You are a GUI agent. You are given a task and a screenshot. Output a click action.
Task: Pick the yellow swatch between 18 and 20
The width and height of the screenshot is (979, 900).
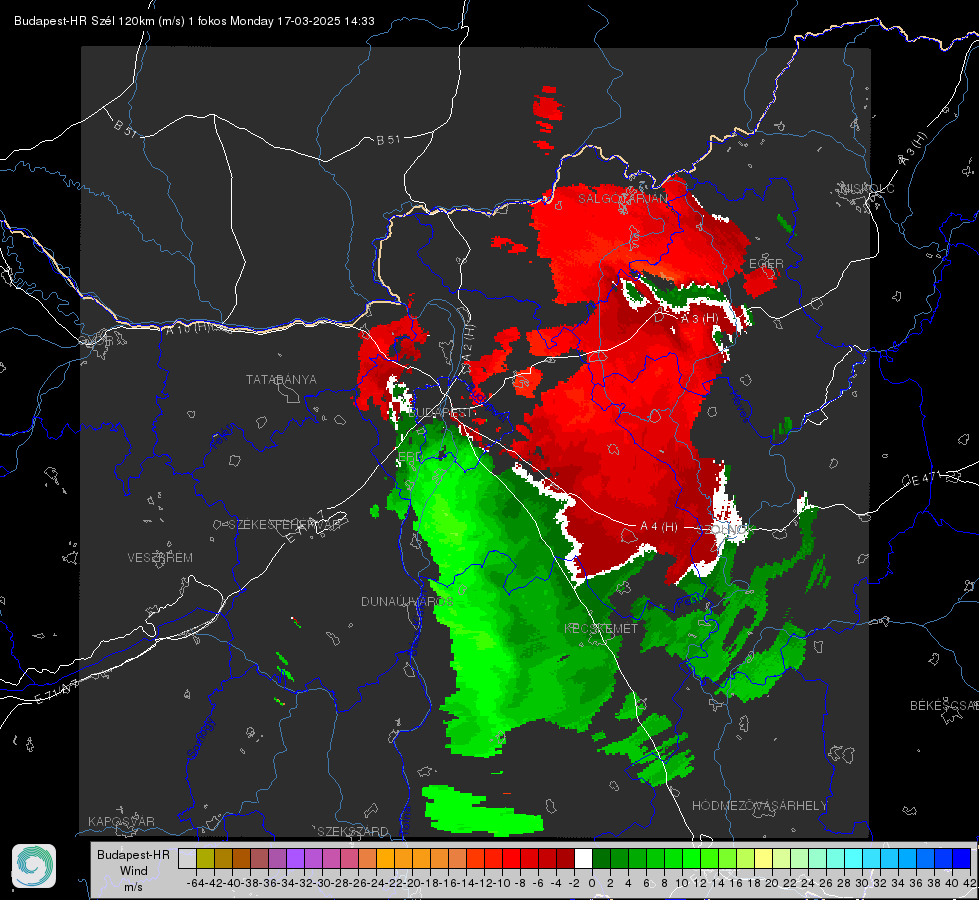tap(764, 859)
